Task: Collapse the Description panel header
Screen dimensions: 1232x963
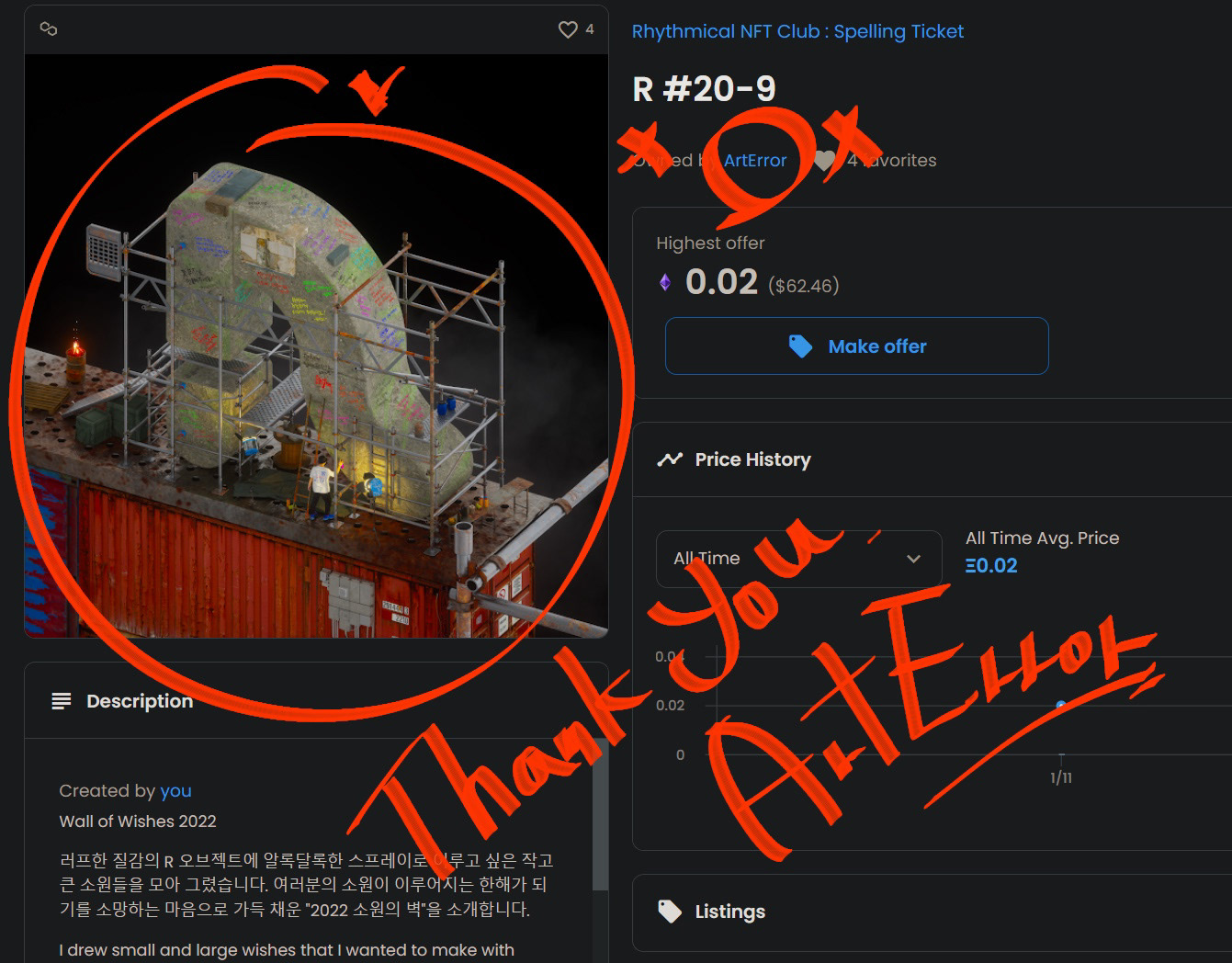Action: coord(316,701)
